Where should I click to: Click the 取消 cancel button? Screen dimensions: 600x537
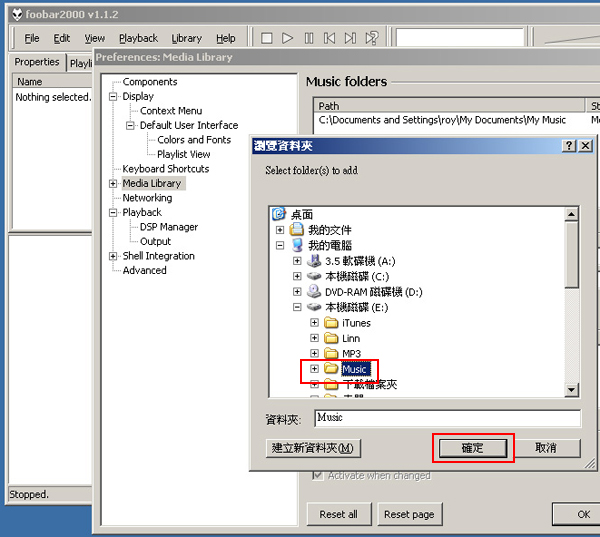click(546, 448)
